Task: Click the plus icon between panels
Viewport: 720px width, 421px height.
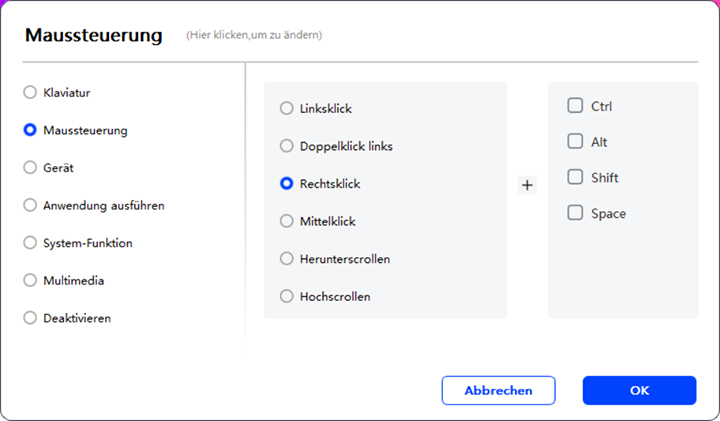Action: point(528,185)
